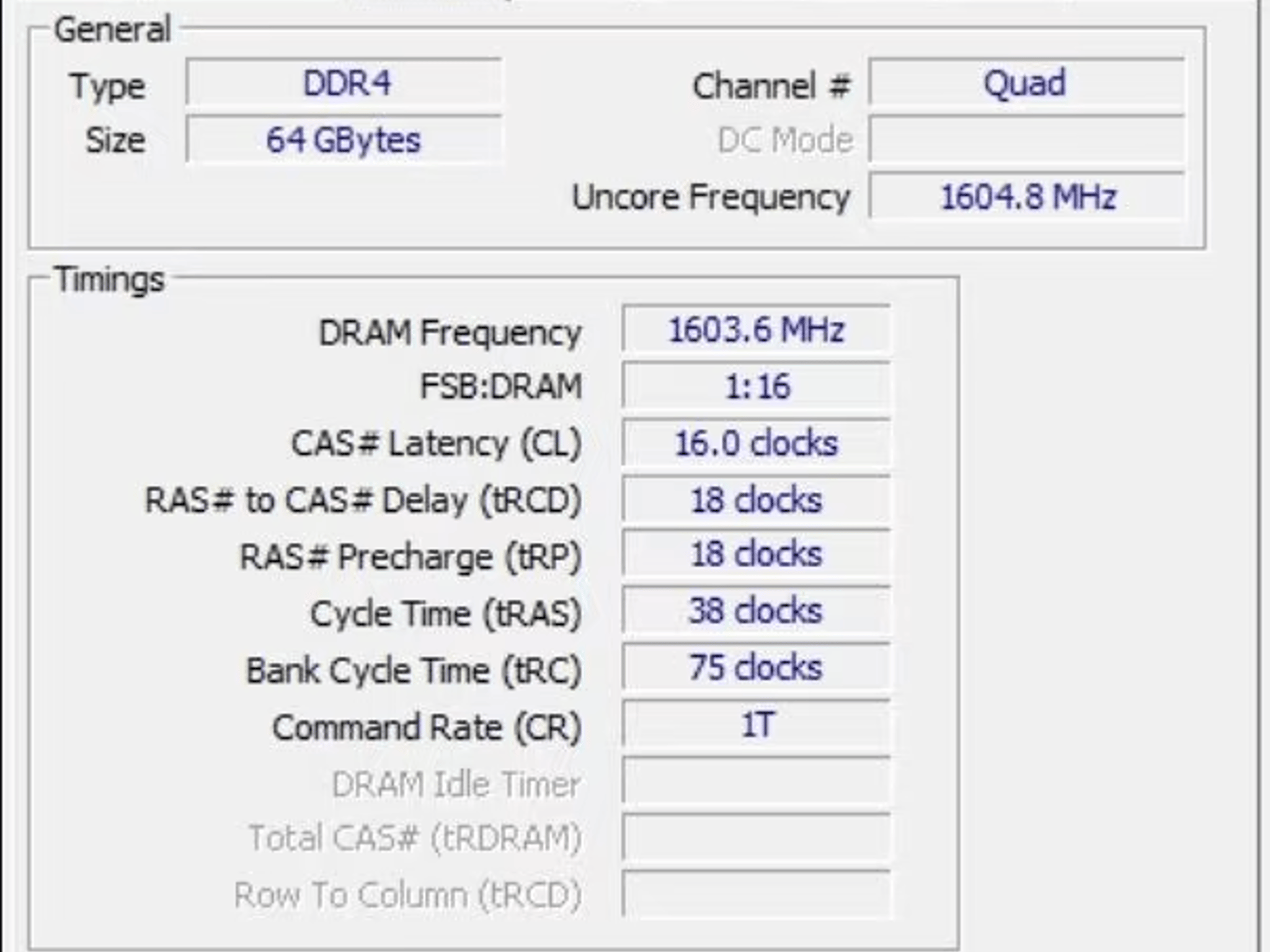Select the FSB:DRAM ratio 1:16 field
Viewport: 1270px width, 952px height.
pos(757,386)
